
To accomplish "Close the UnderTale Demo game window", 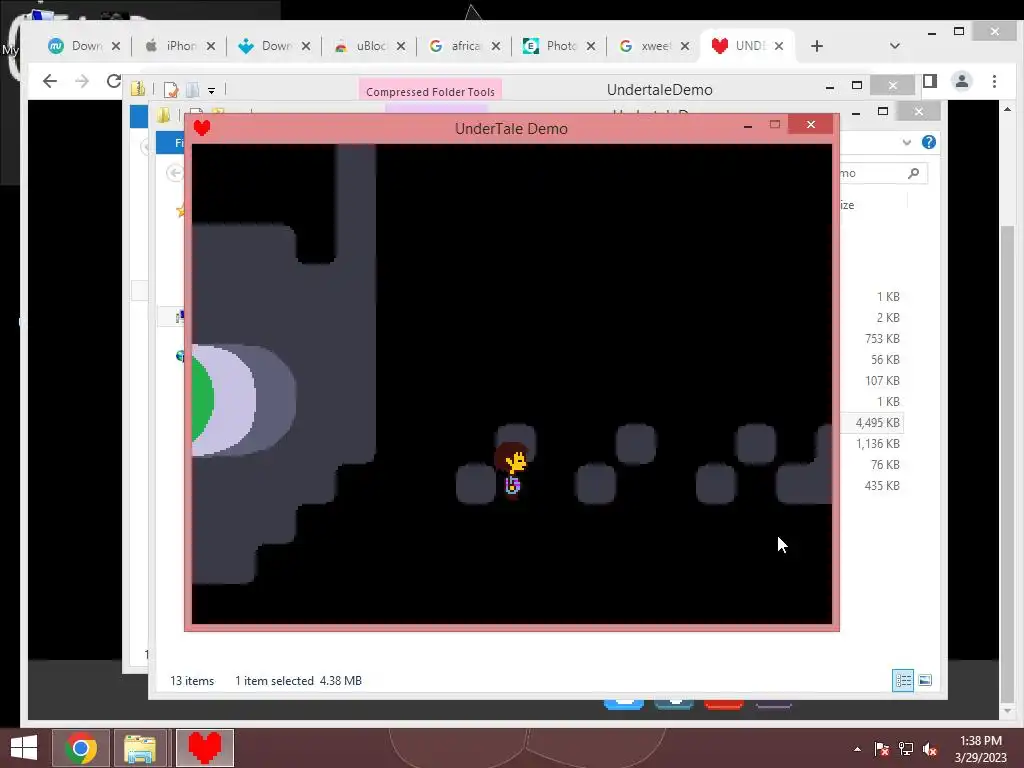I will [x=810, y=124].
